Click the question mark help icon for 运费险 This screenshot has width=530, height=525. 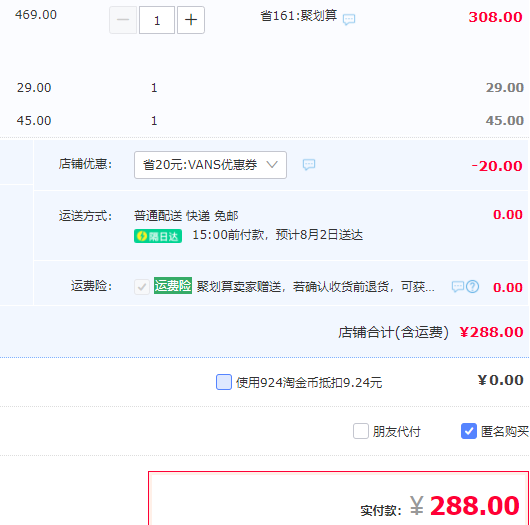473,287
